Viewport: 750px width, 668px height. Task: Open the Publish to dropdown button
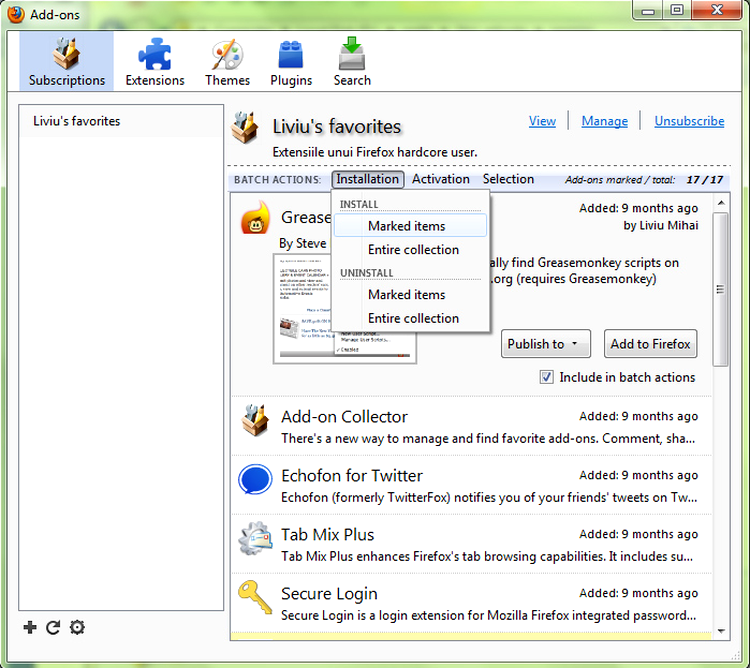pos(546,343)
